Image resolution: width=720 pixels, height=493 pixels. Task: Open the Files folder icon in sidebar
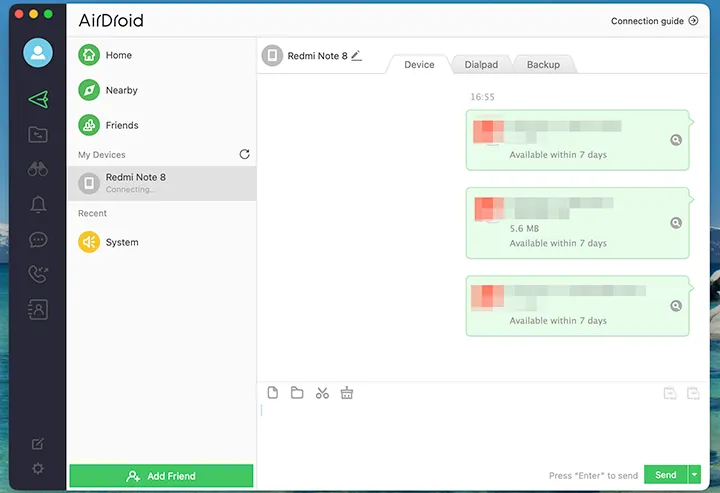click(38, 134)
